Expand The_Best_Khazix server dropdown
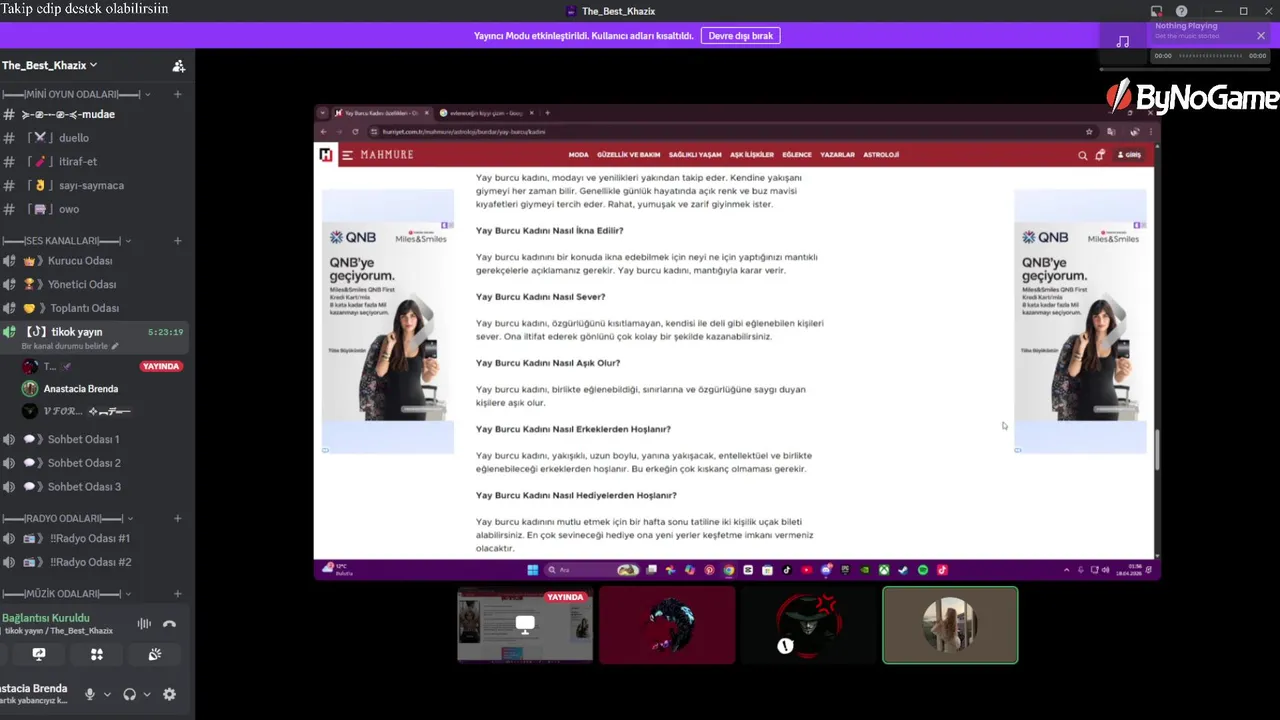This screenshot has width=1280, height=720. tap(49, 65)
